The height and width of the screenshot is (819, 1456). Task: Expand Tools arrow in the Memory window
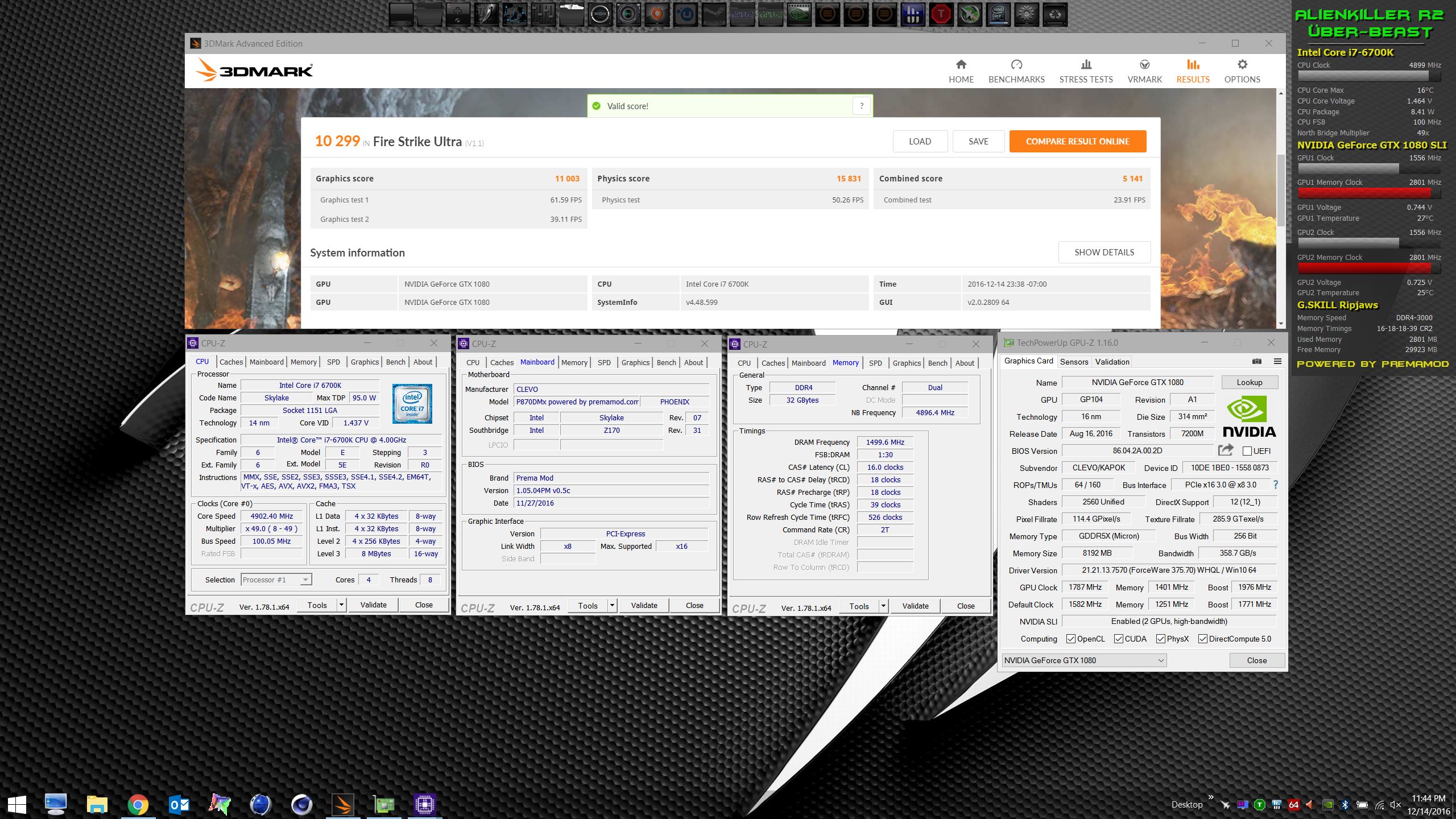click(x=883, y=606)
